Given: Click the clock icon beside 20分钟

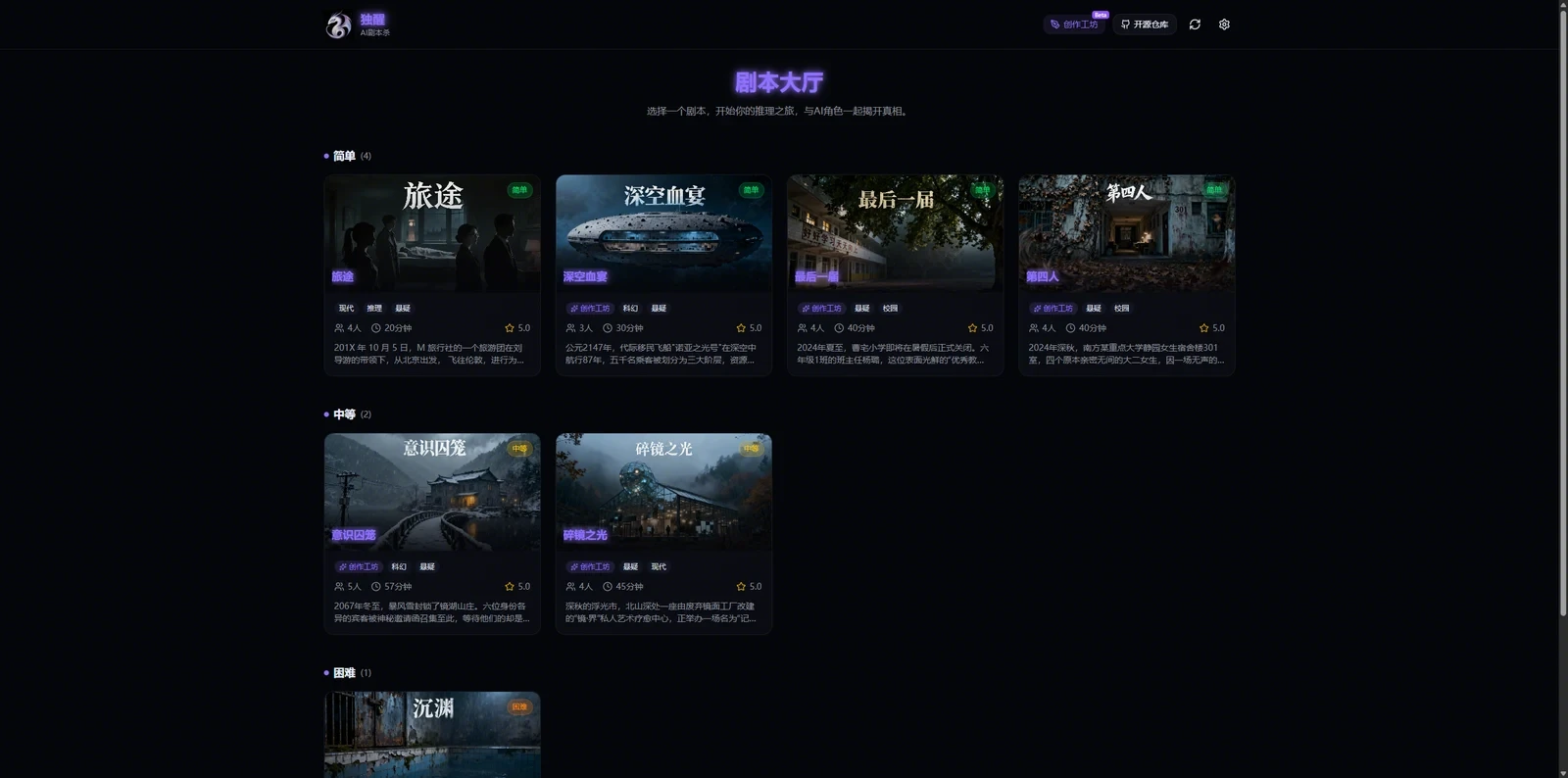Looking at the screenshot, I should tap(375, 328).
